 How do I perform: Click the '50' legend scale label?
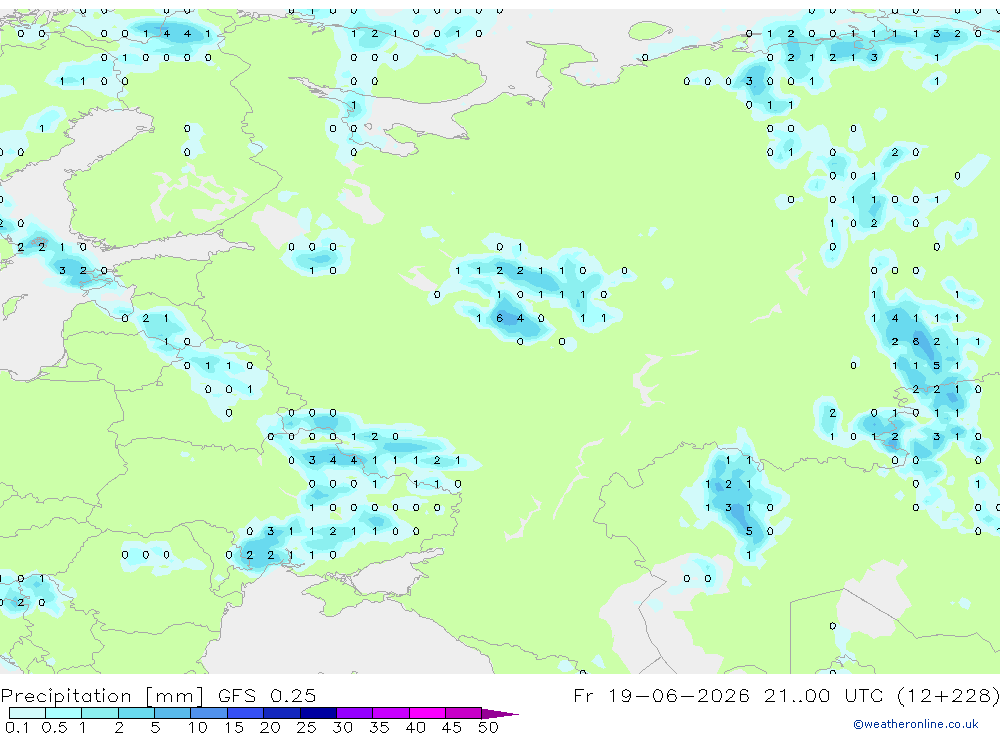488,727
